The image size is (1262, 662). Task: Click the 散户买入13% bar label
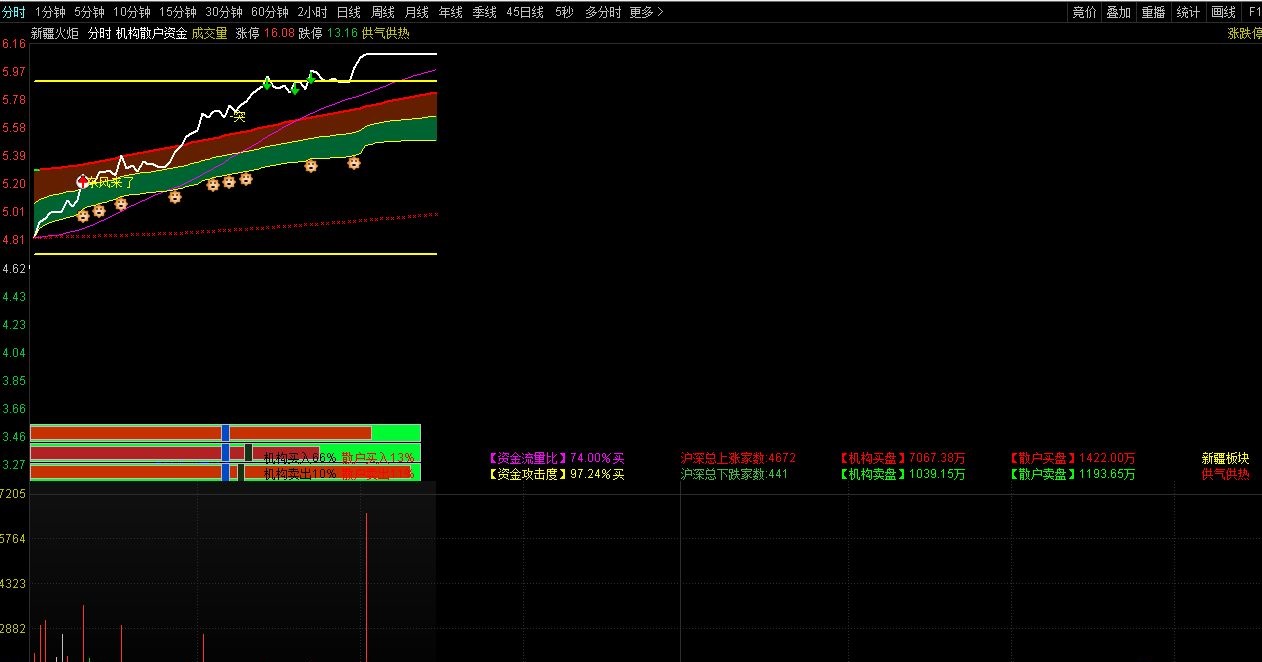(377, 458)
